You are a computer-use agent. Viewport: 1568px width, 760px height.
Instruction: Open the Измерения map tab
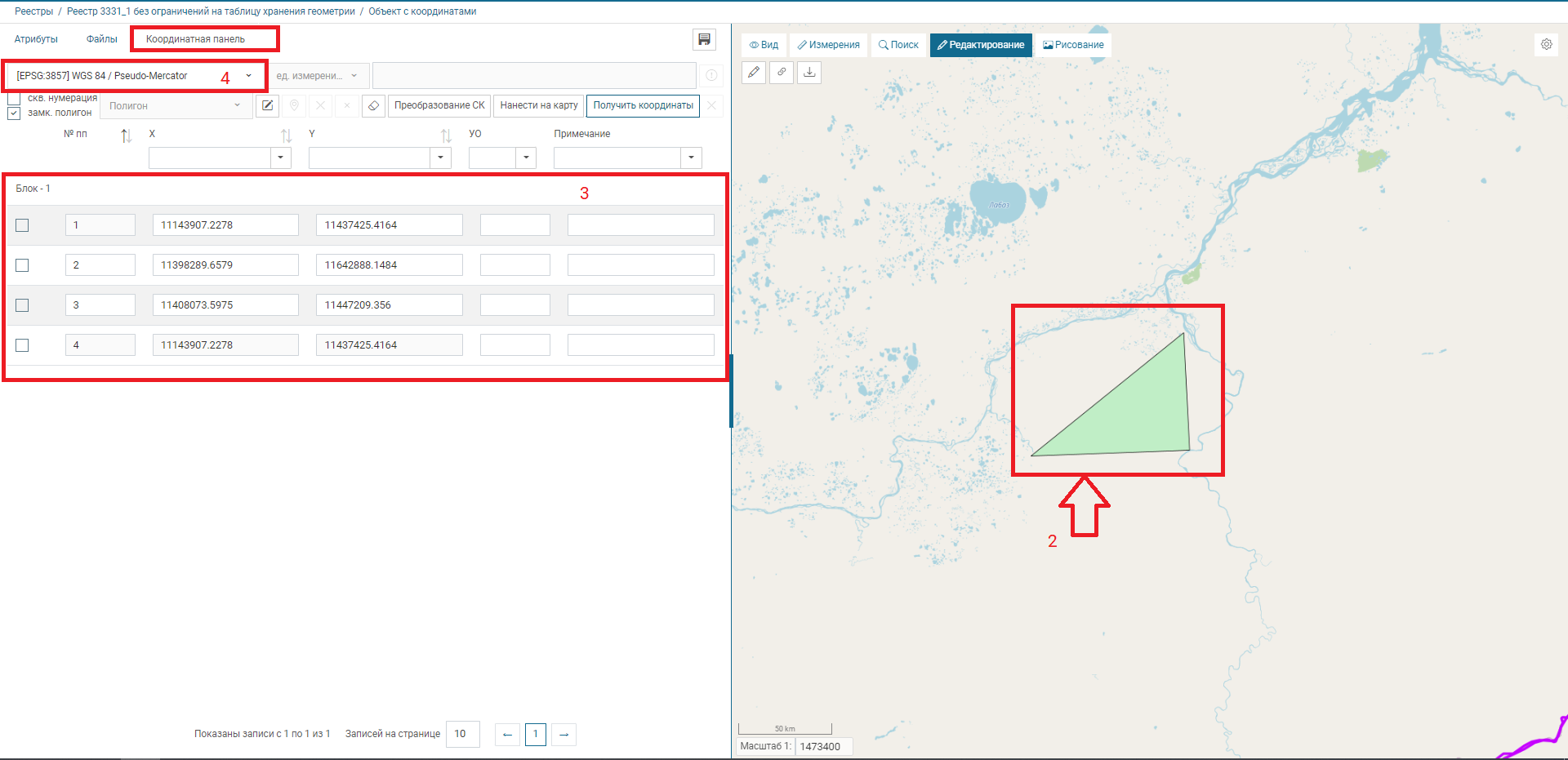point(828,45)
